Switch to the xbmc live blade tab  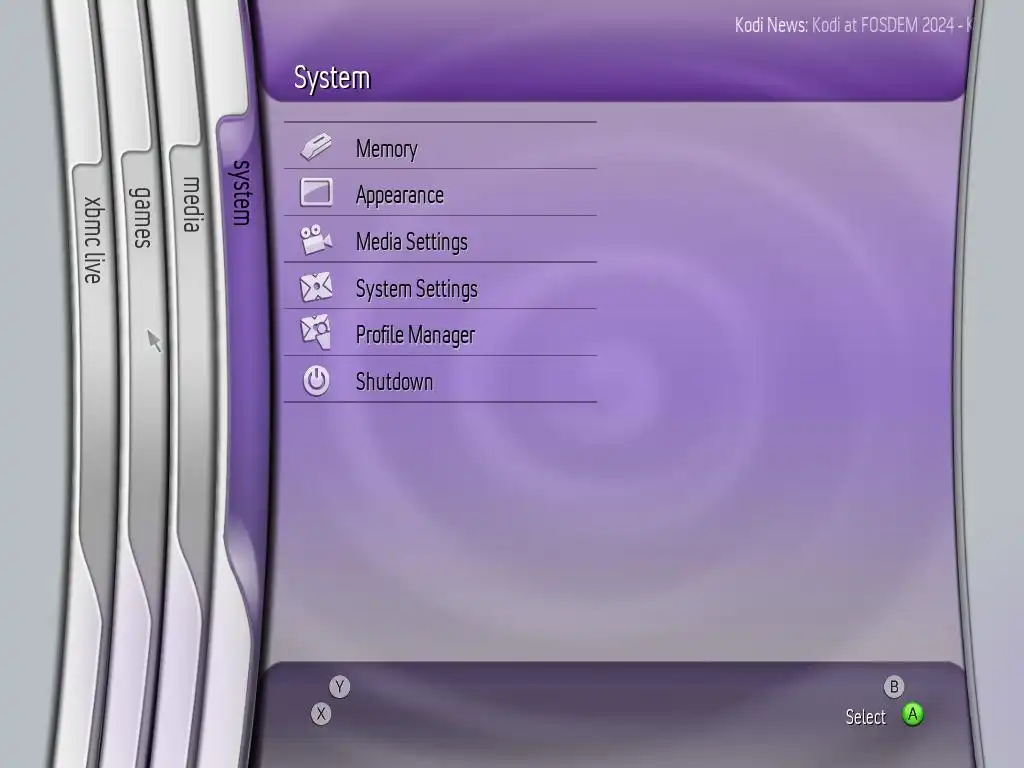(93, 240)
